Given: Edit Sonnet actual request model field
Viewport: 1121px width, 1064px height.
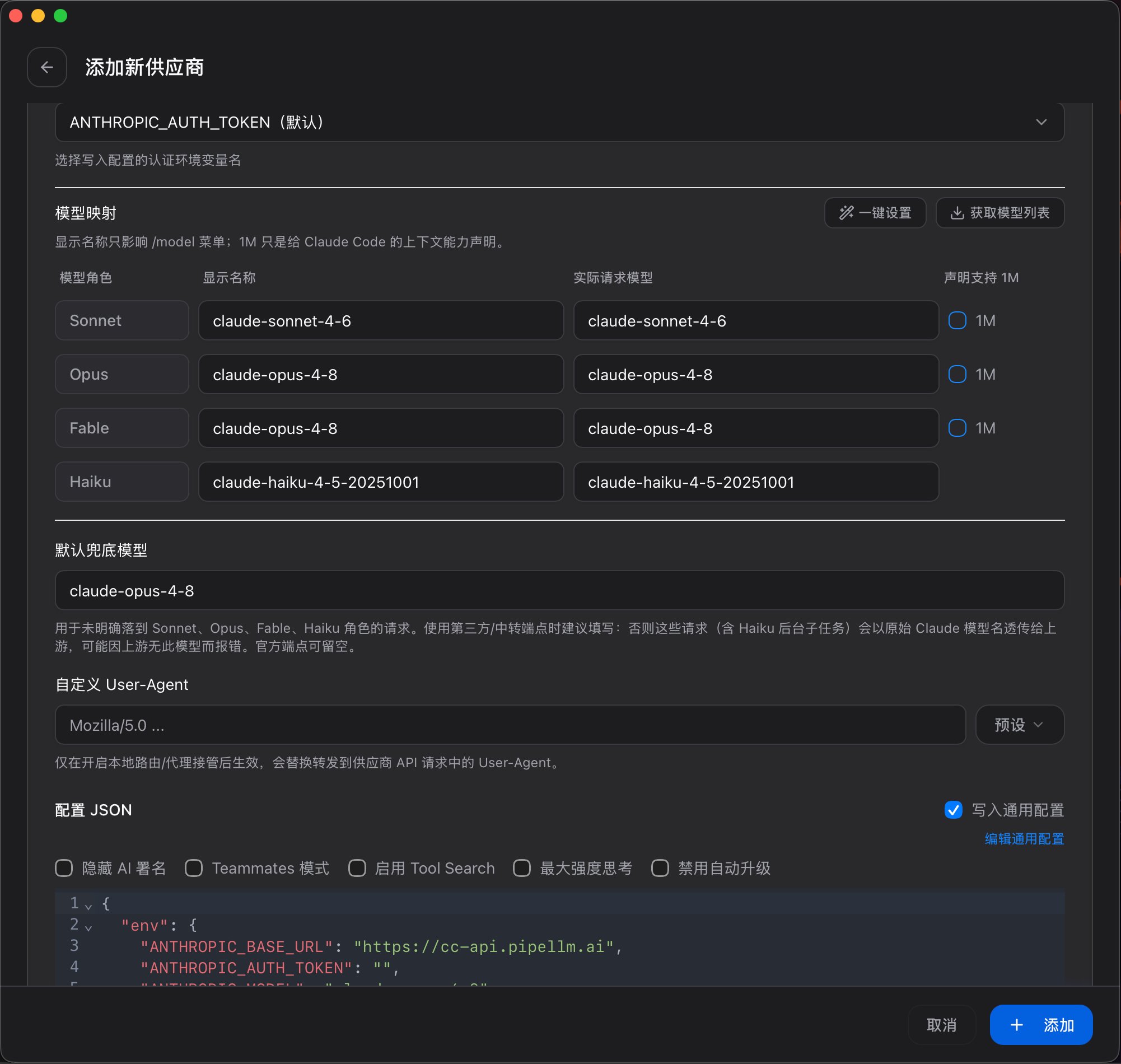Looking at the screenshot, I should (756, 320).
